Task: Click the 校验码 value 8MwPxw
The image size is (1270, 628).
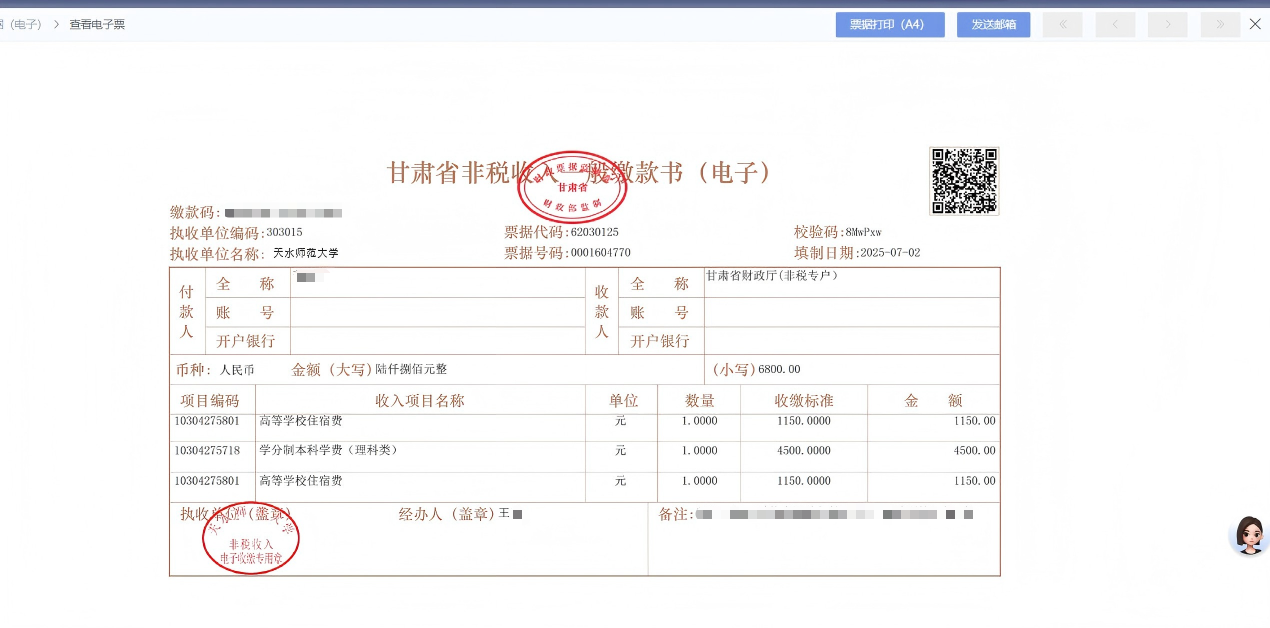Action: coord(863,233)
